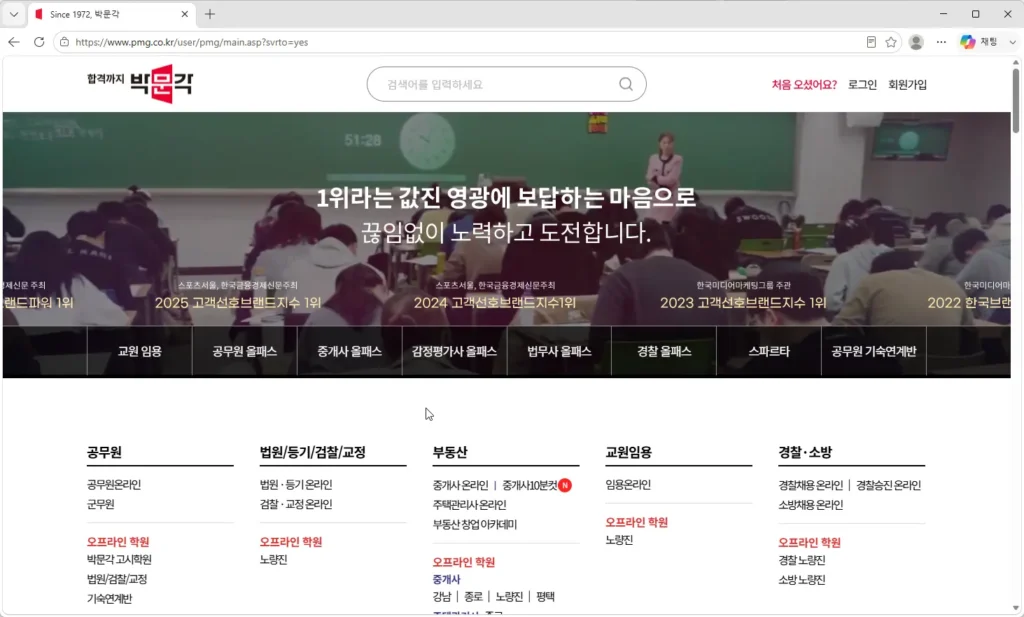Image resolution: width=1024 pixels, height=617 pixels.
Task: Click 2024 고객선호브랜드지수1위 award text
Action: (494, 303)
